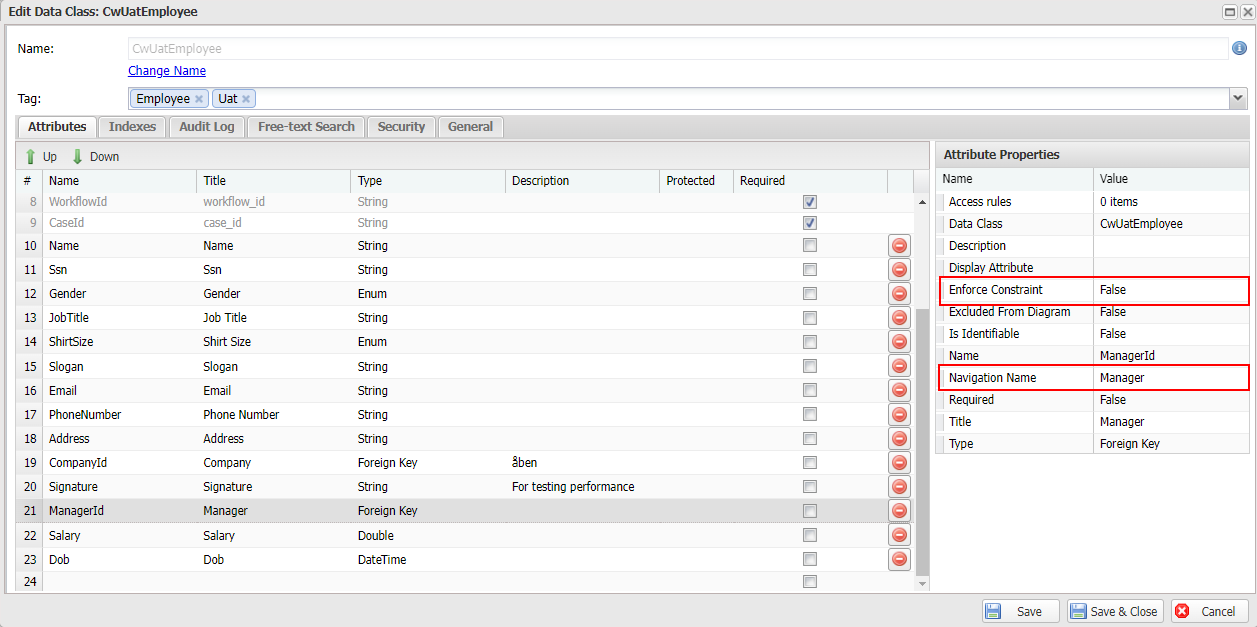1257x627 pixels.
Task: Delete the Dob attribute row
Action: coord(899,560)
